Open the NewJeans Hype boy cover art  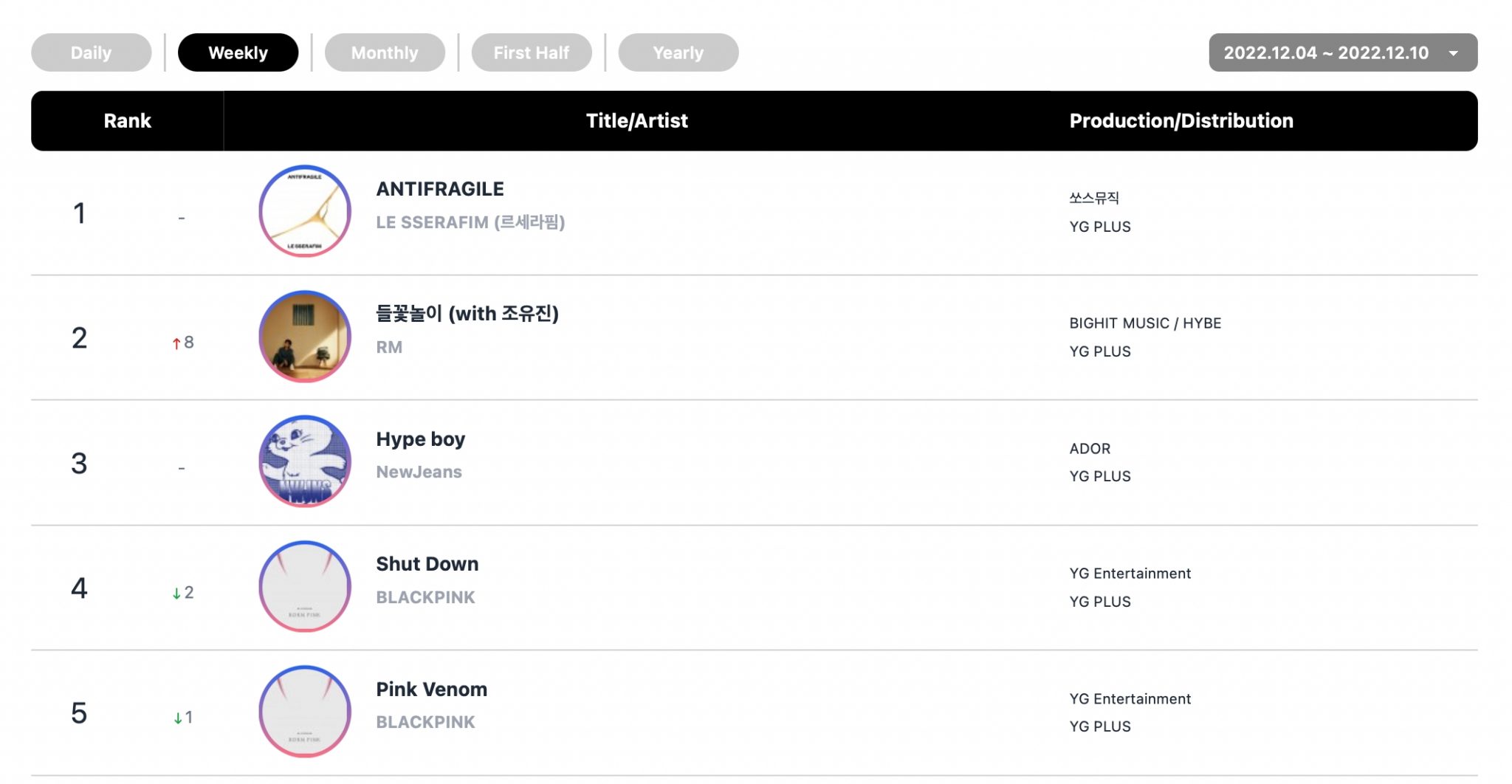[303, 461]
